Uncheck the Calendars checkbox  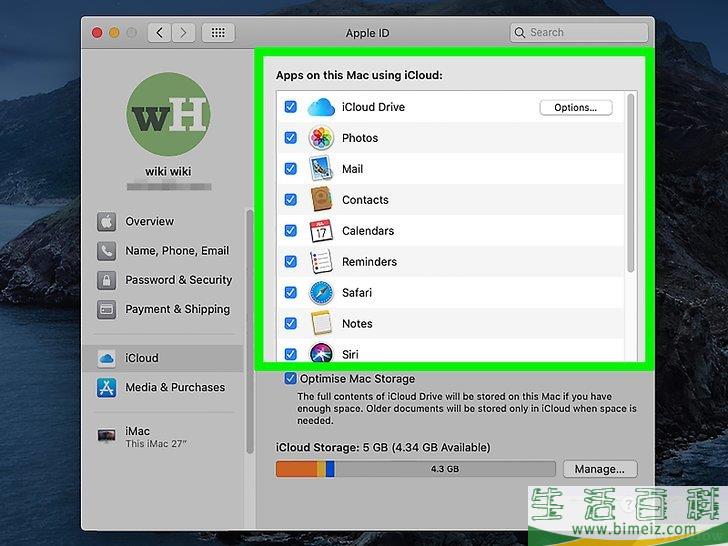click(291, 231)
